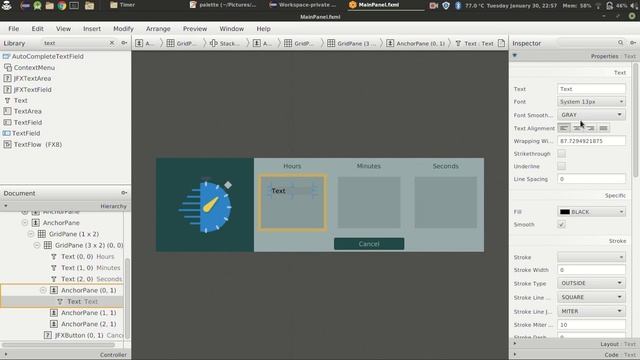640x360 pixels.
Task: Open the Document panel options menu
Action: [x=124, y=193]
